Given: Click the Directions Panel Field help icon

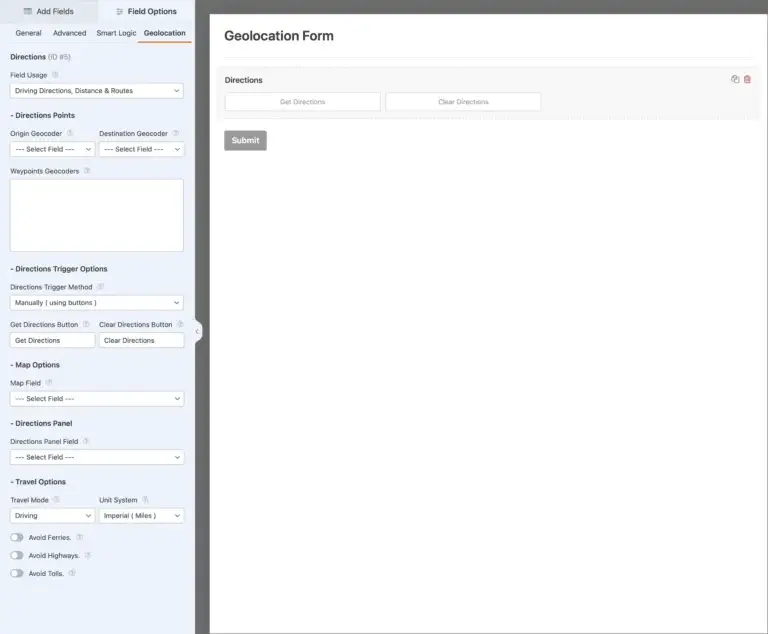Looking at the screenshot, I should 86,441.
